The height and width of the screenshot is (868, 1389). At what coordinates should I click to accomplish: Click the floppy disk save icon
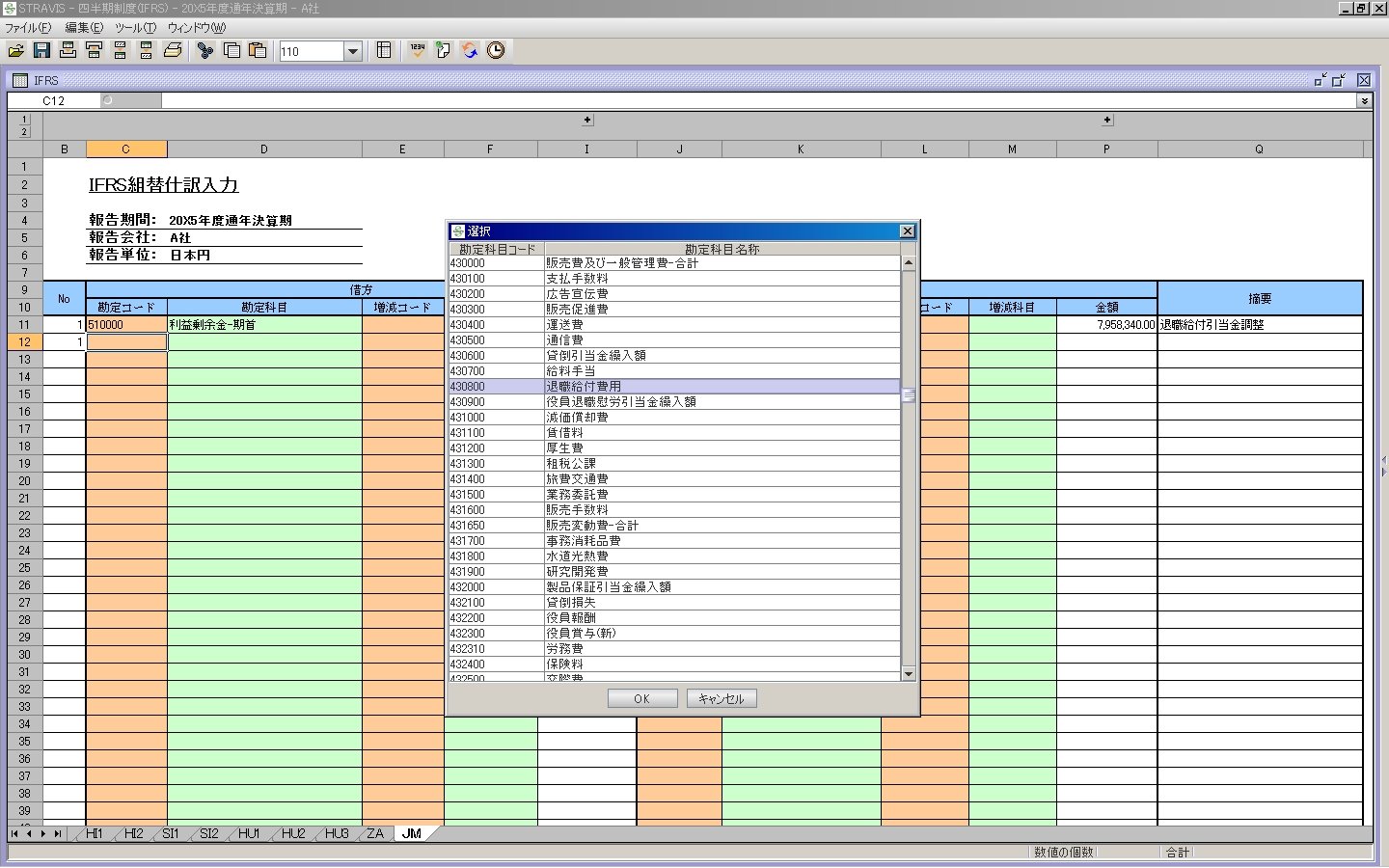(41, 51)
